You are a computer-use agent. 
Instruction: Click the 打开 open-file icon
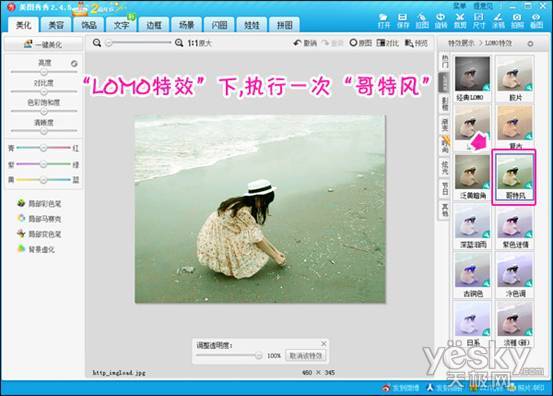coord(384,21)
